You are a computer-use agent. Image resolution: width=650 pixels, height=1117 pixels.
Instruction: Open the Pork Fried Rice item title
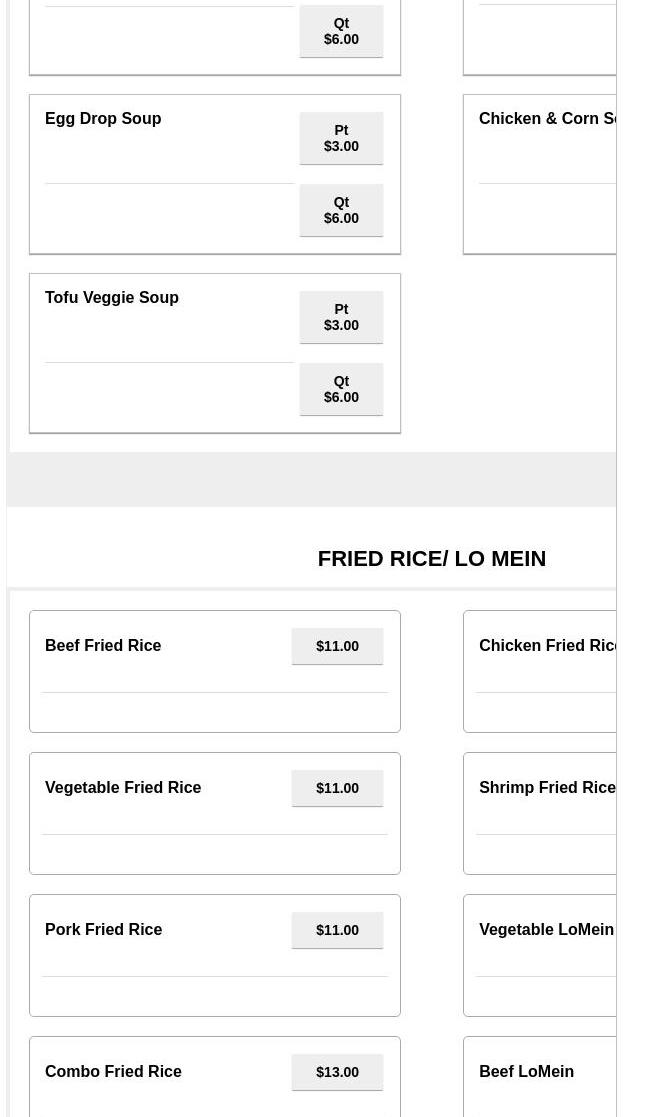click(103, 929)
